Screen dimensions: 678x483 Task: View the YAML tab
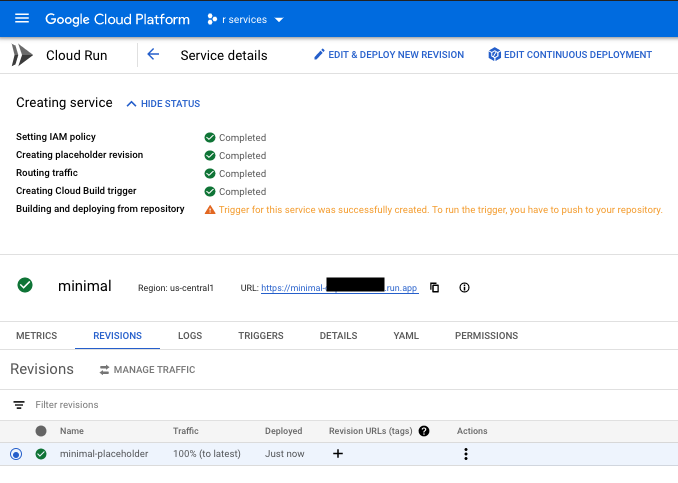(x=406, y=336)
